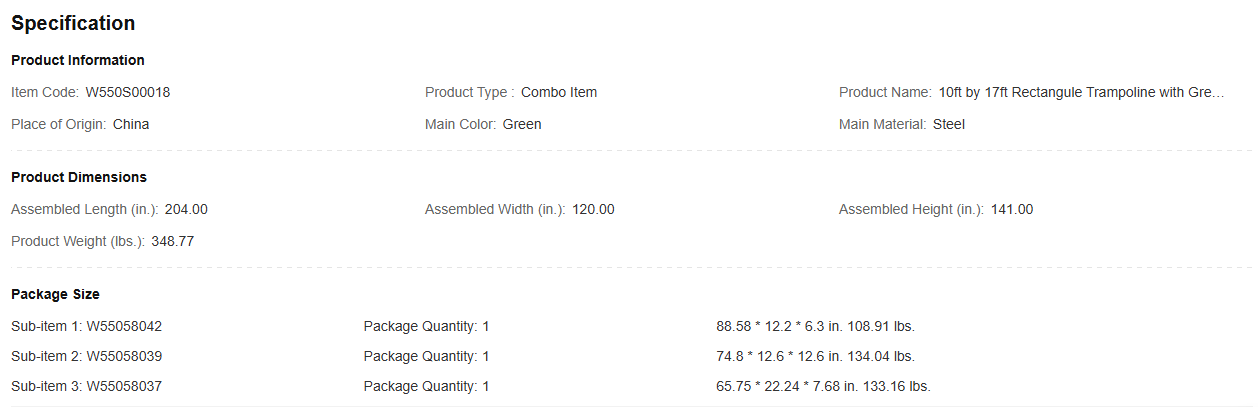Click assembled length value 204.00
This screenshot has width=1258, height=407.
186,209
